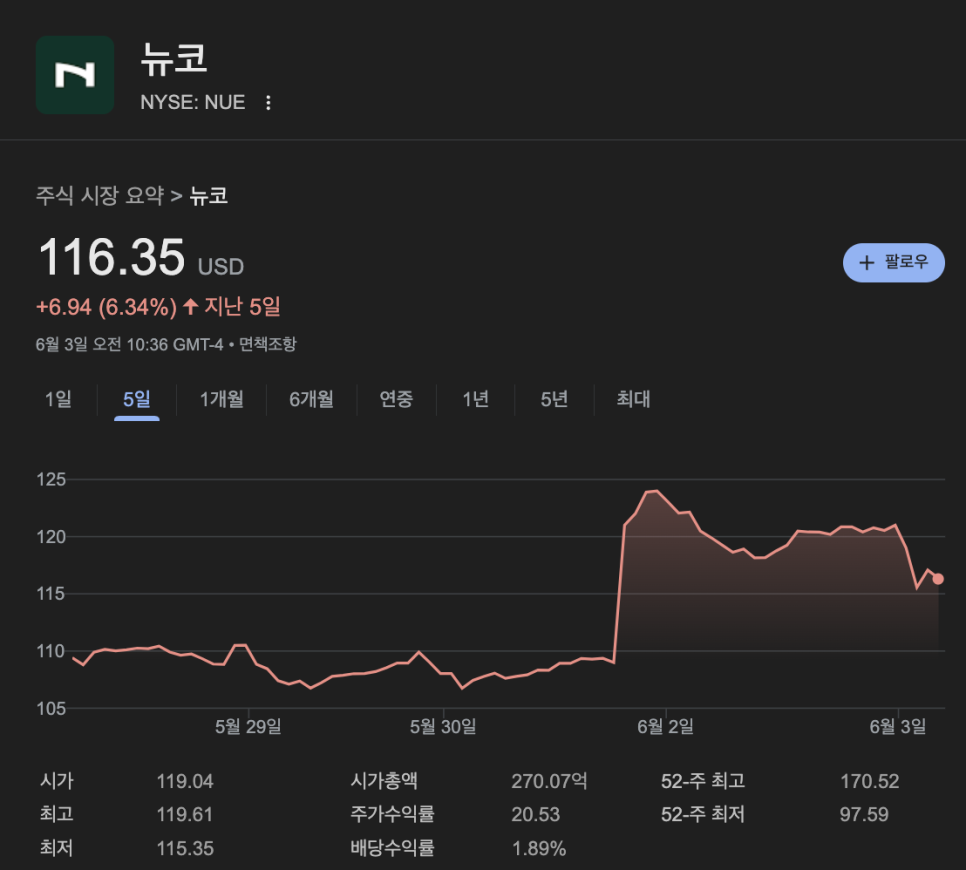Click the 시가총액 value 270.07억
The image size is (966, 870).
(549, 781)
